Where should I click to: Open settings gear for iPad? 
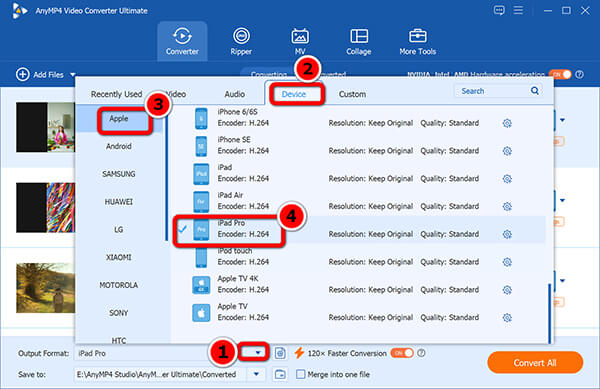507,179
